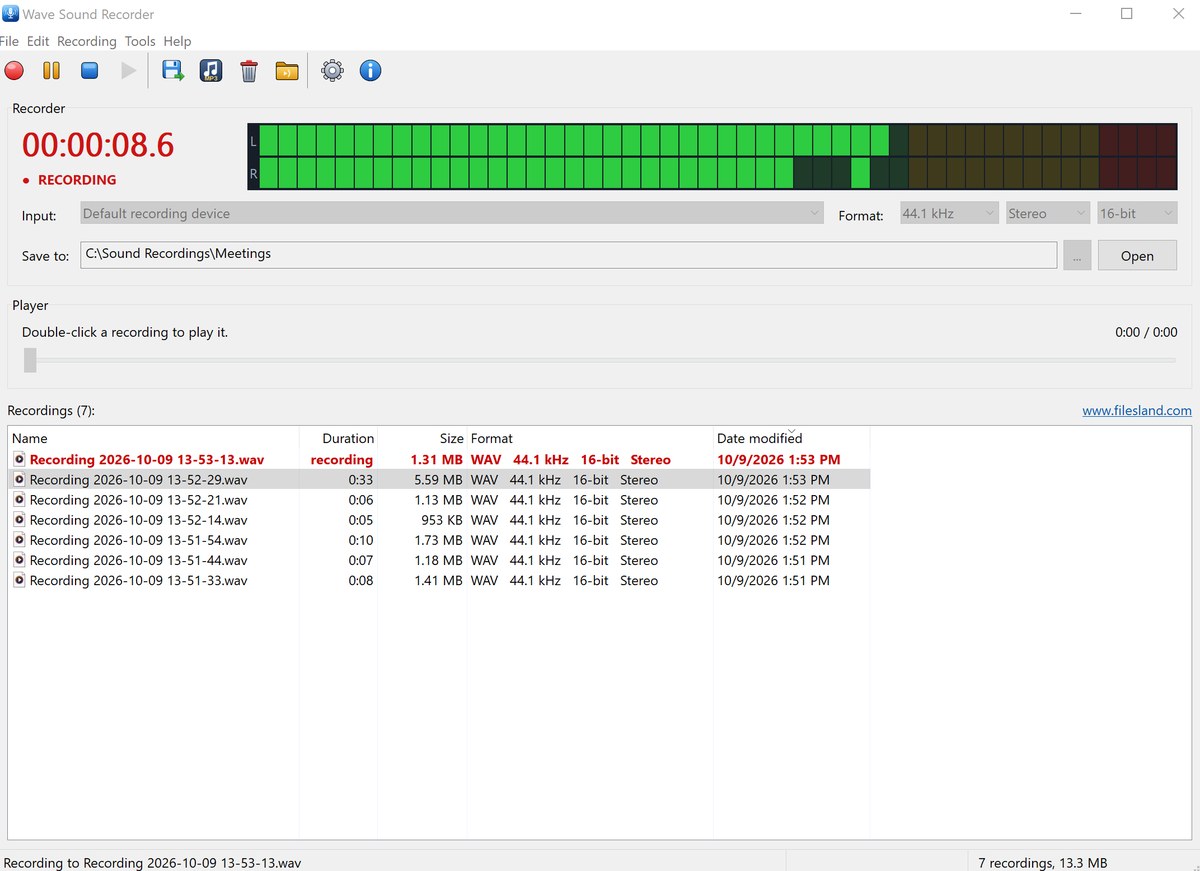Click the 1.41 MB size cell
The width and height of the screenshot is (1200, 871).
tap(438, 580)
